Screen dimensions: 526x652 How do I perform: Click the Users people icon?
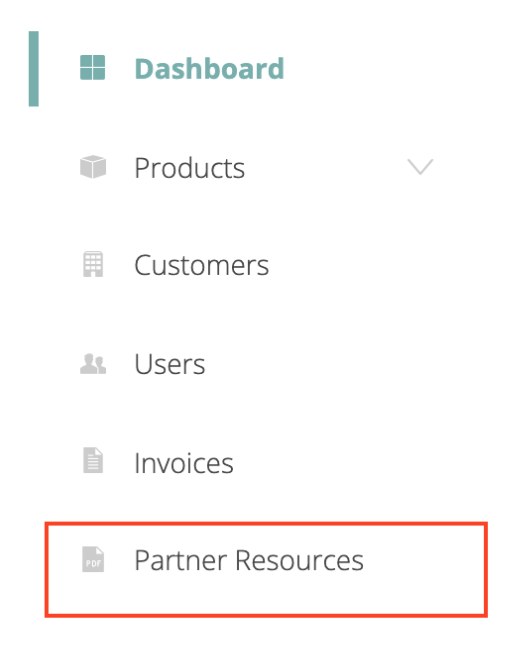tap(93, 364)
